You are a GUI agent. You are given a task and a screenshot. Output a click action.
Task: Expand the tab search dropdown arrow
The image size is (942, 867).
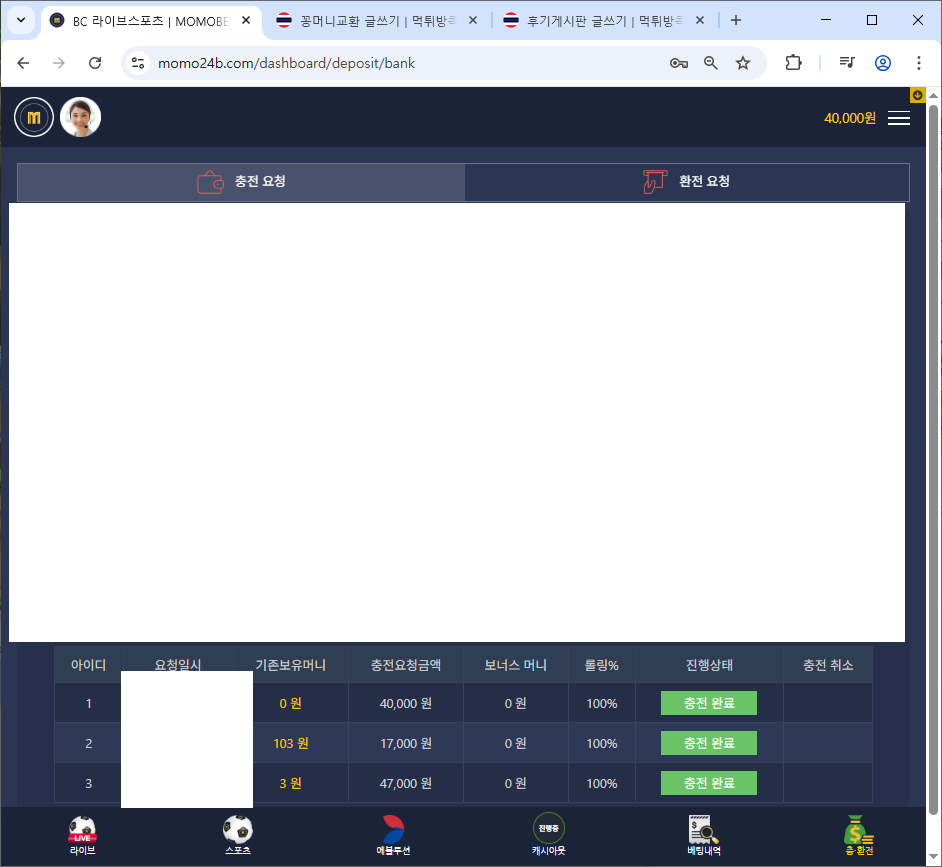coord(20,20)
